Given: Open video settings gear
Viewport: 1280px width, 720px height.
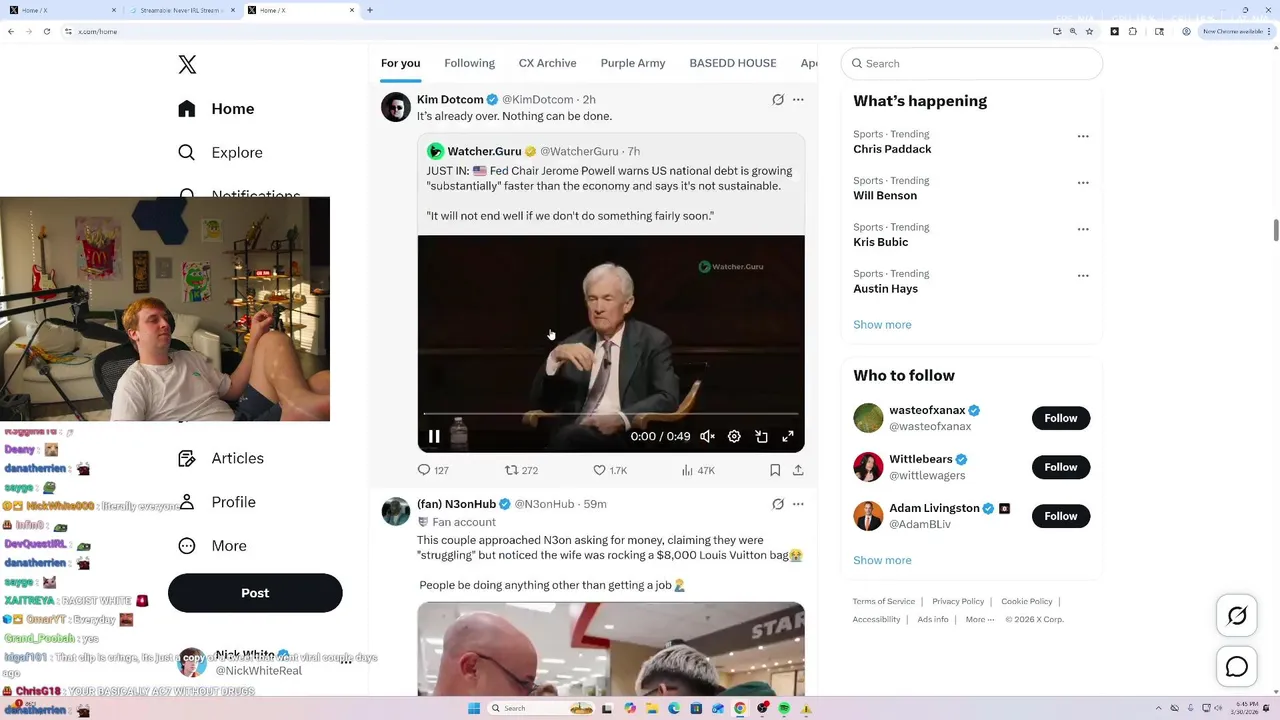Looking at the screenshot, I should click(x=734, y=436).
